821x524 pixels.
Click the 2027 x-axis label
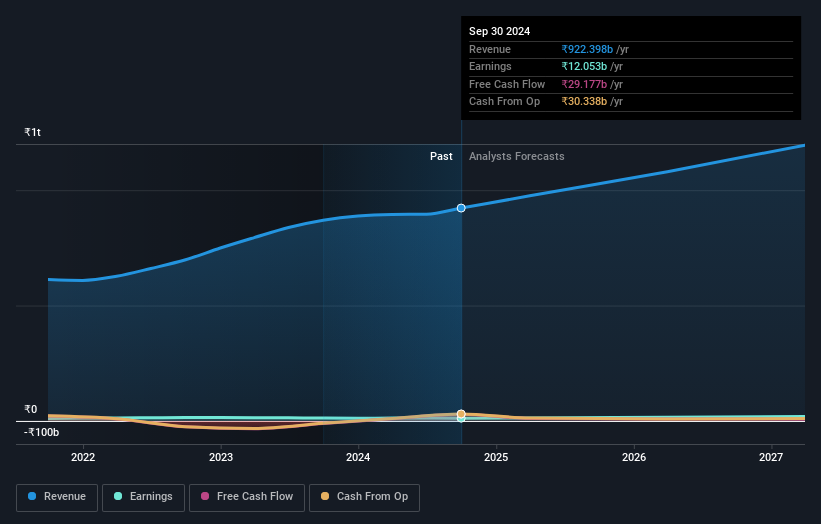[x=771, y=458]
